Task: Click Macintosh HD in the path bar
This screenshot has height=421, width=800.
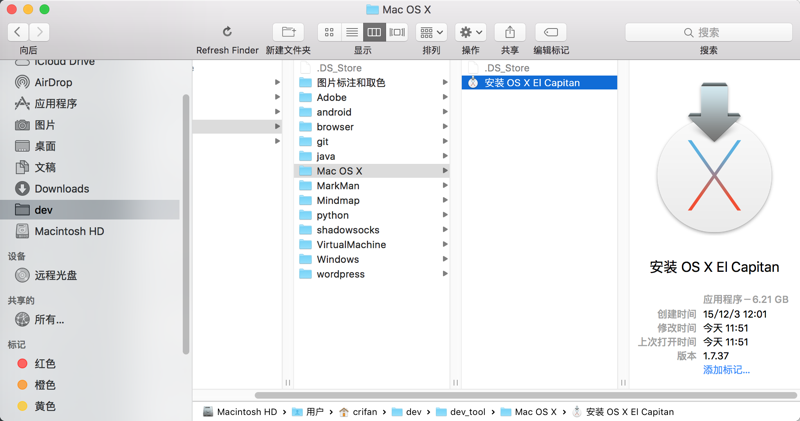Action: [x=240, y=412]
